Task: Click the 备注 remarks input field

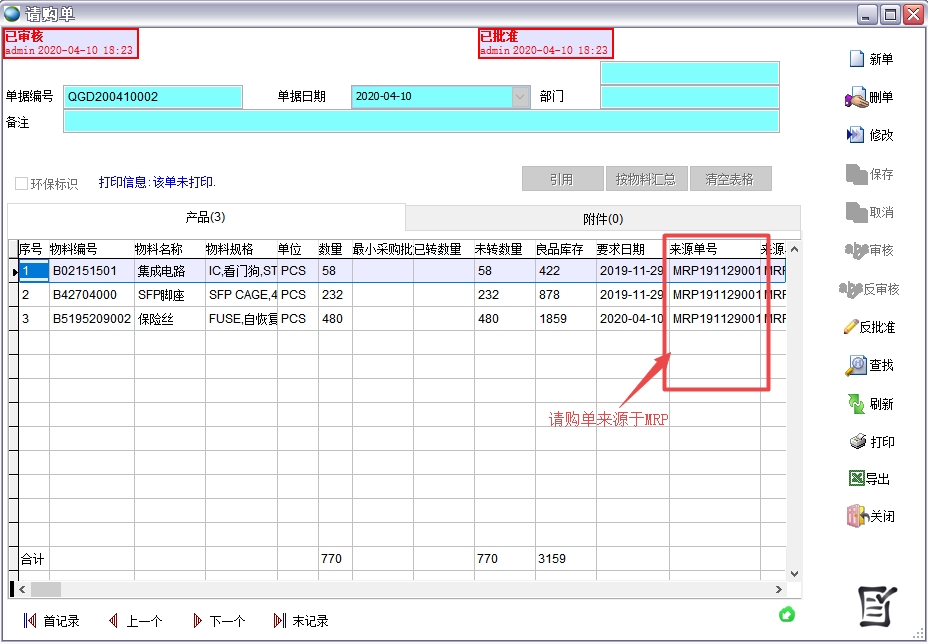Action: click(x=420, y=122)
